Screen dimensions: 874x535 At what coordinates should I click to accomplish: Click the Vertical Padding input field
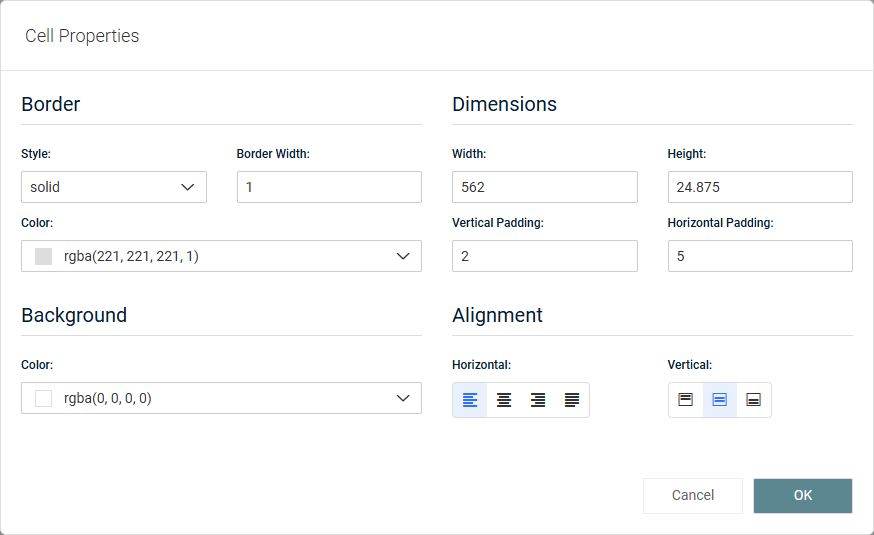pos(544,256)
